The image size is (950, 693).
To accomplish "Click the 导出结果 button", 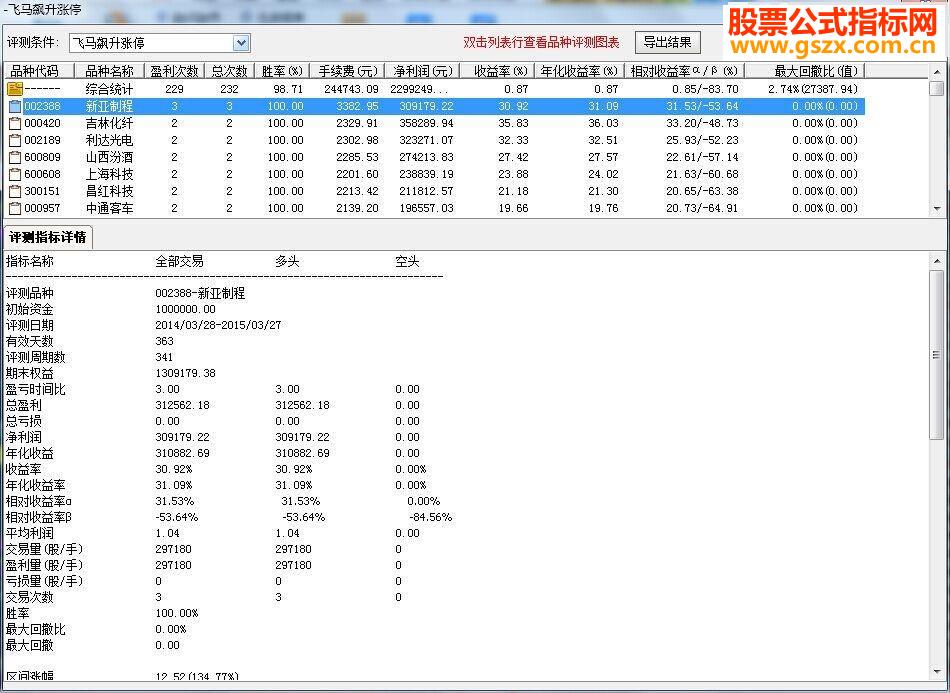I will point(667,42).
